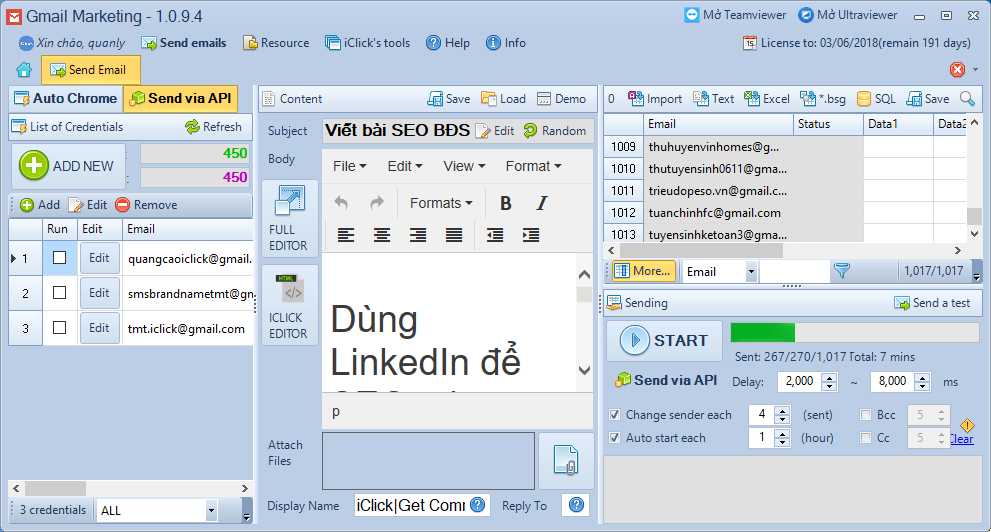Image resolution: width=991 pixels, height=532 pixels.
Task: Import recipients from Excel
Action: pyautogui.click(x=767, y=99)
